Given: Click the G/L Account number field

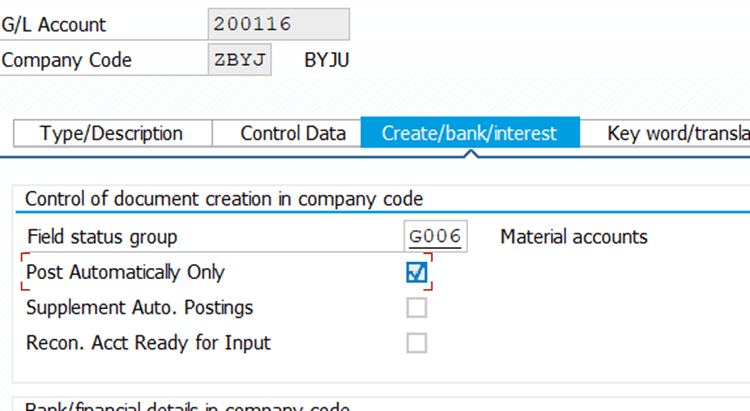Looking at the screenshot, I should click(x=278, y=24).
